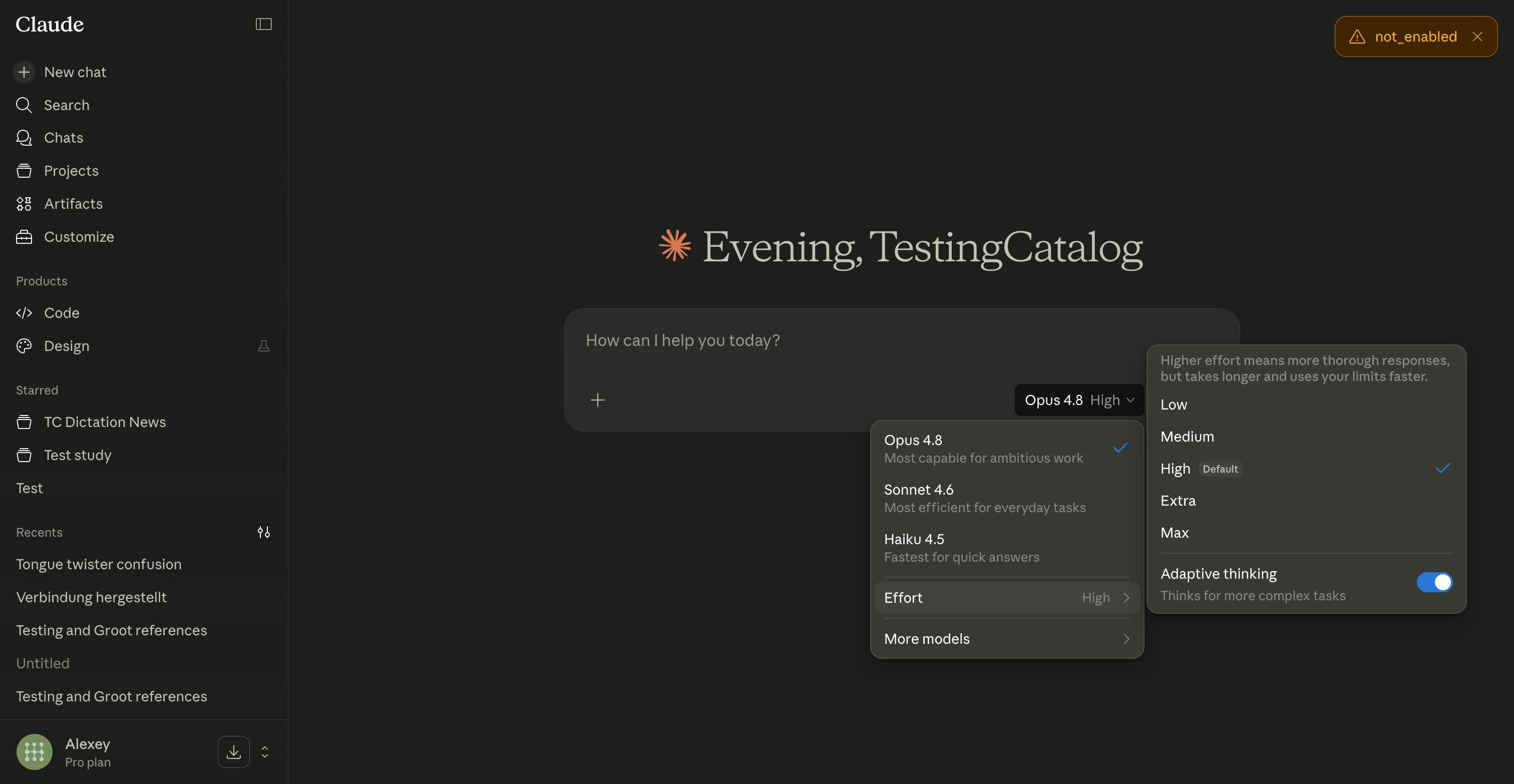Open the Opus 4.8 High model selector
Viewport: 1514px width, 784px height.
click(x=1079, y=400)
